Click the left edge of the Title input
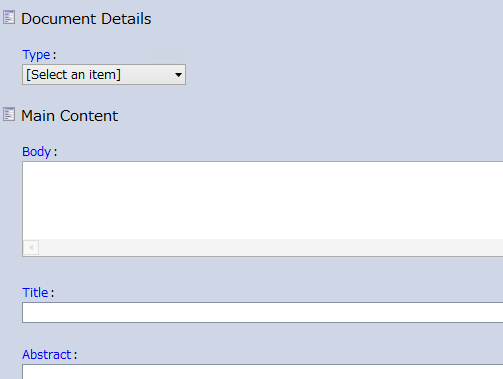This screenshot has width=503, height=379. point(26,313)
